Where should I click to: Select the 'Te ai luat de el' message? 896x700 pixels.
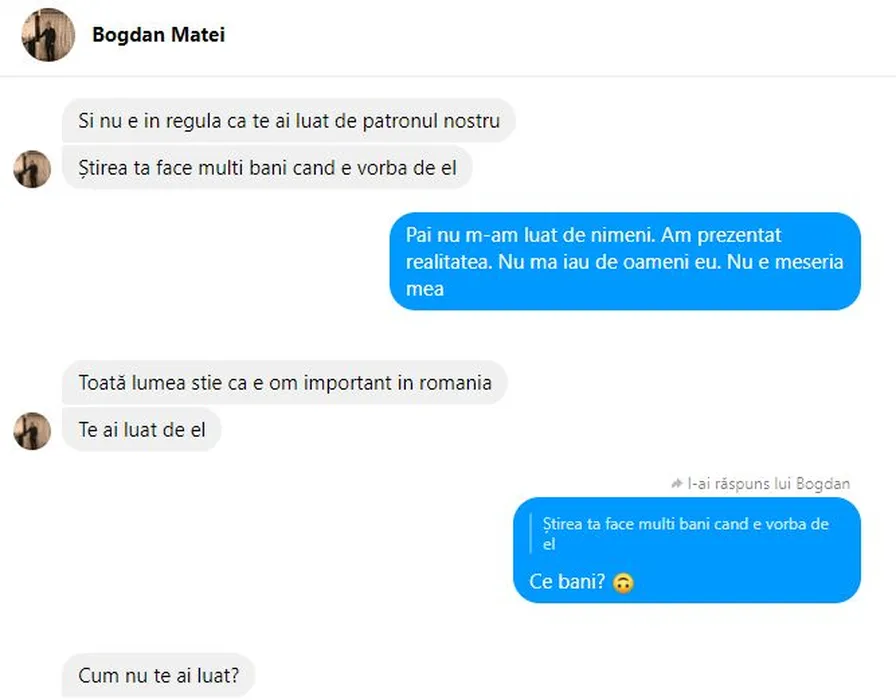point(141,431)
